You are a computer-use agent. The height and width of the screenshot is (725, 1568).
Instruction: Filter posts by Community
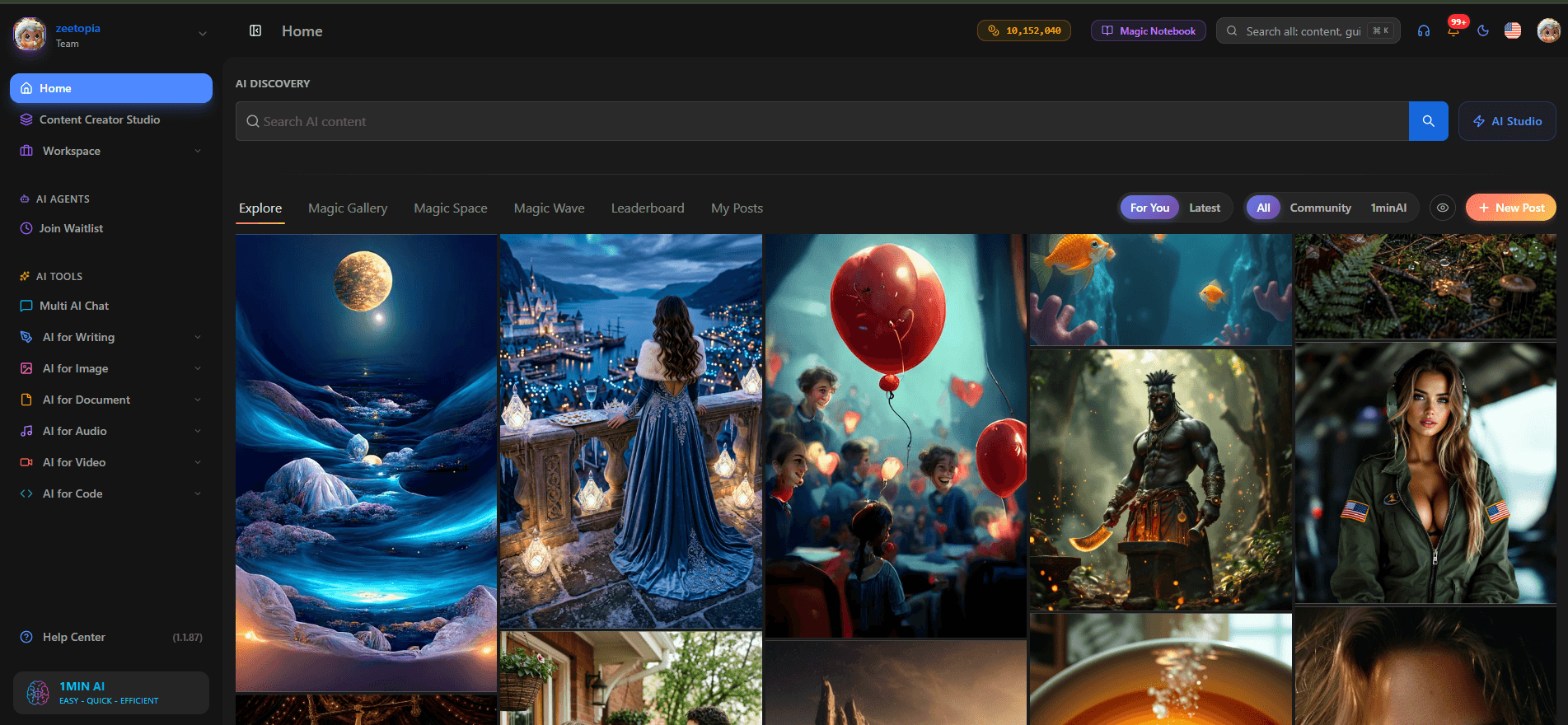click(x=1320, y=208)
